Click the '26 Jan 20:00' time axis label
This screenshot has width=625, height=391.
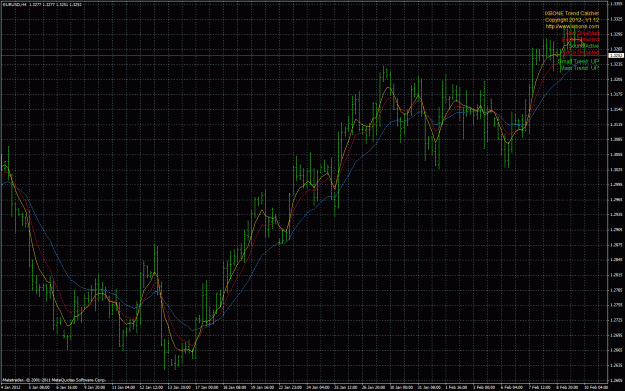[373, 387]
